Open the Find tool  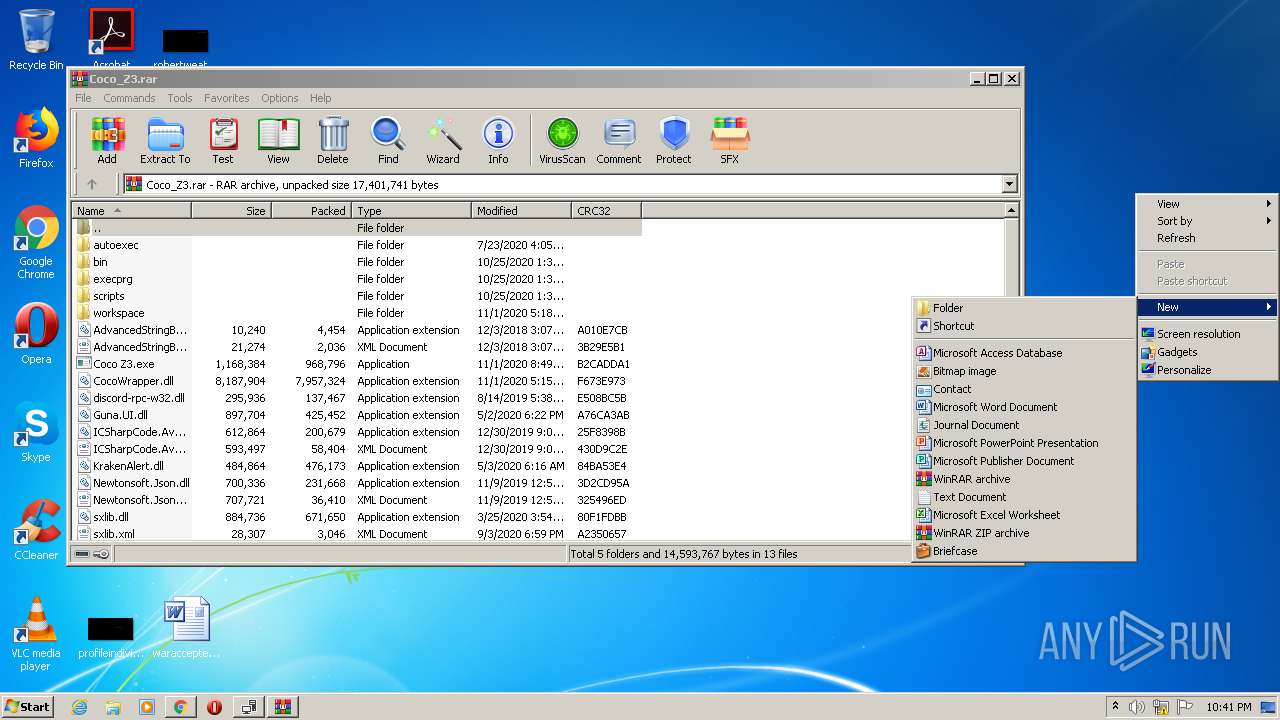point(388,140)
